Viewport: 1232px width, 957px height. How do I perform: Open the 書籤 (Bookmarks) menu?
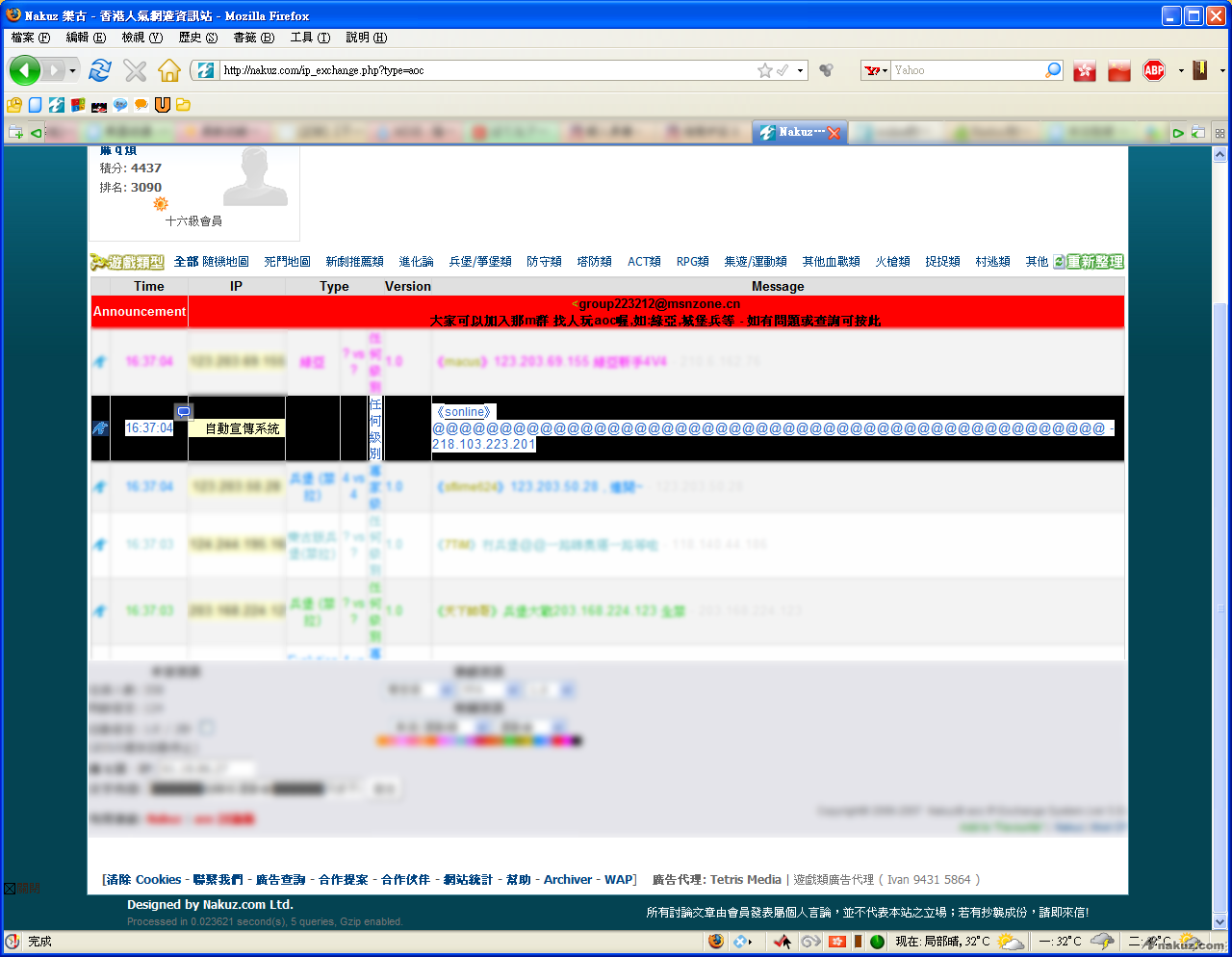tap(253, 38)
